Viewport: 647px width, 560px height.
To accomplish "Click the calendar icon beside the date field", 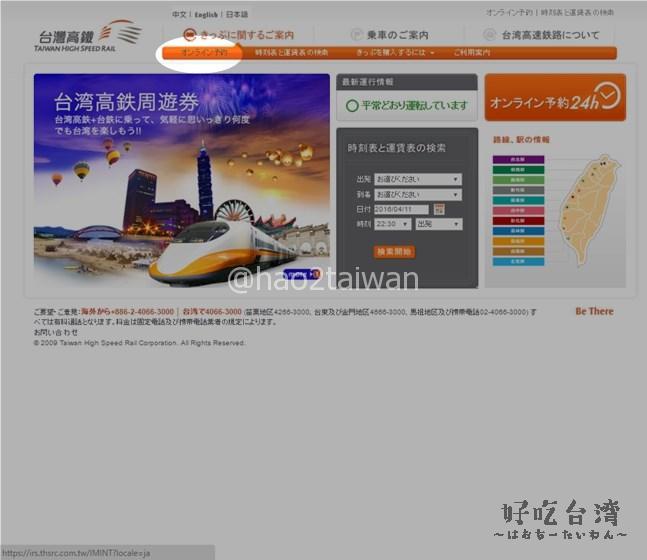I will click(439, 209).
